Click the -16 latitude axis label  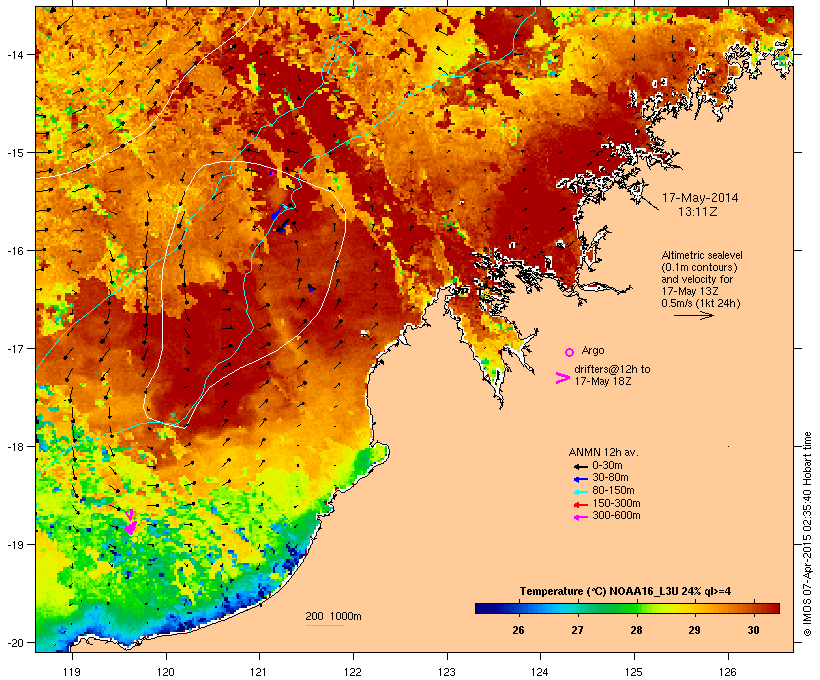click(15, 251)
